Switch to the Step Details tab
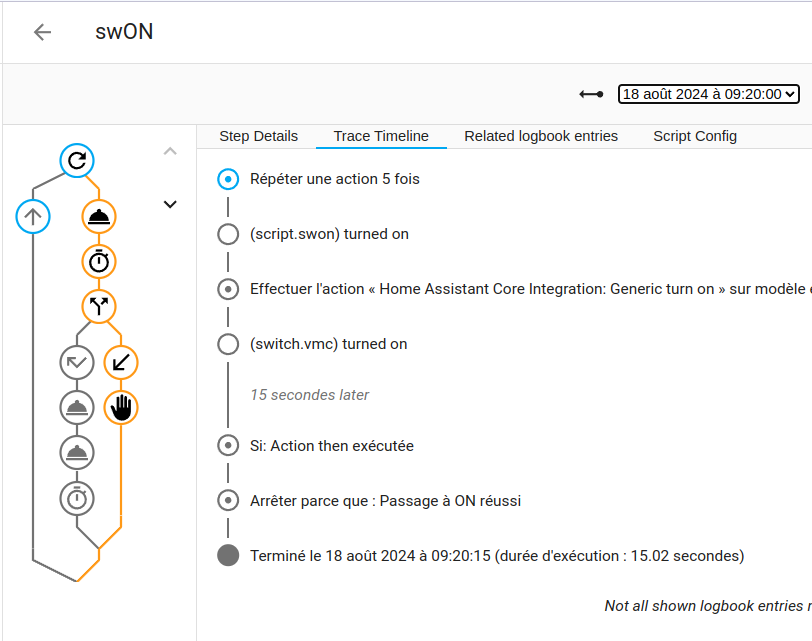This screenshot has height=641, width=812. coord(258,136)
